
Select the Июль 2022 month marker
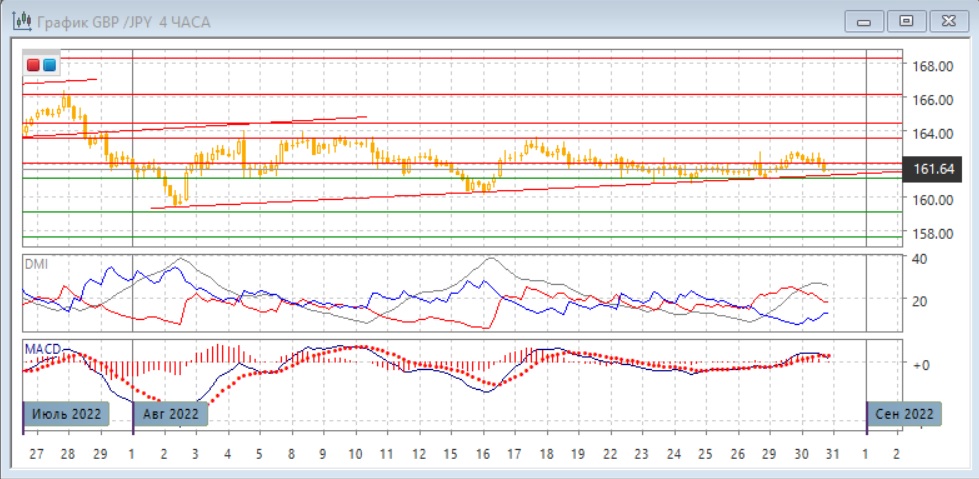pyautogui.click(x=66, y=413)
